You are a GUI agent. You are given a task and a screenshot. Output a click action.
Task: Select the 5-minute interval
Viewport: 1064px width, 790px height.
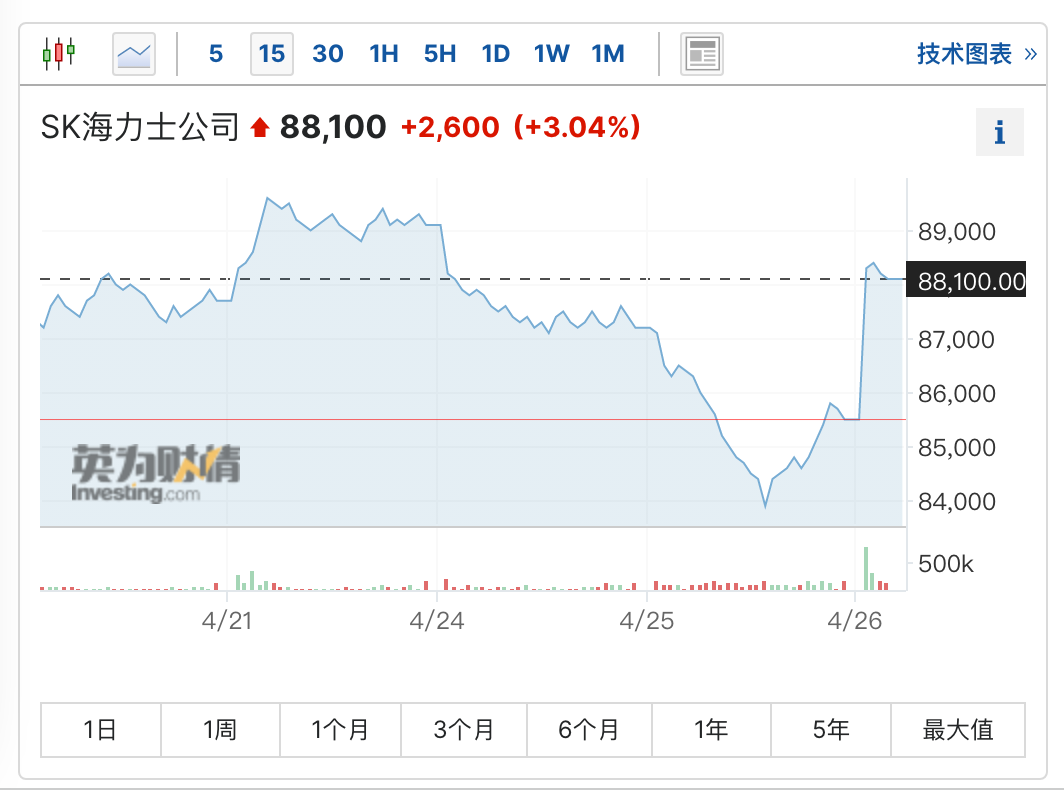pos(216,53)
